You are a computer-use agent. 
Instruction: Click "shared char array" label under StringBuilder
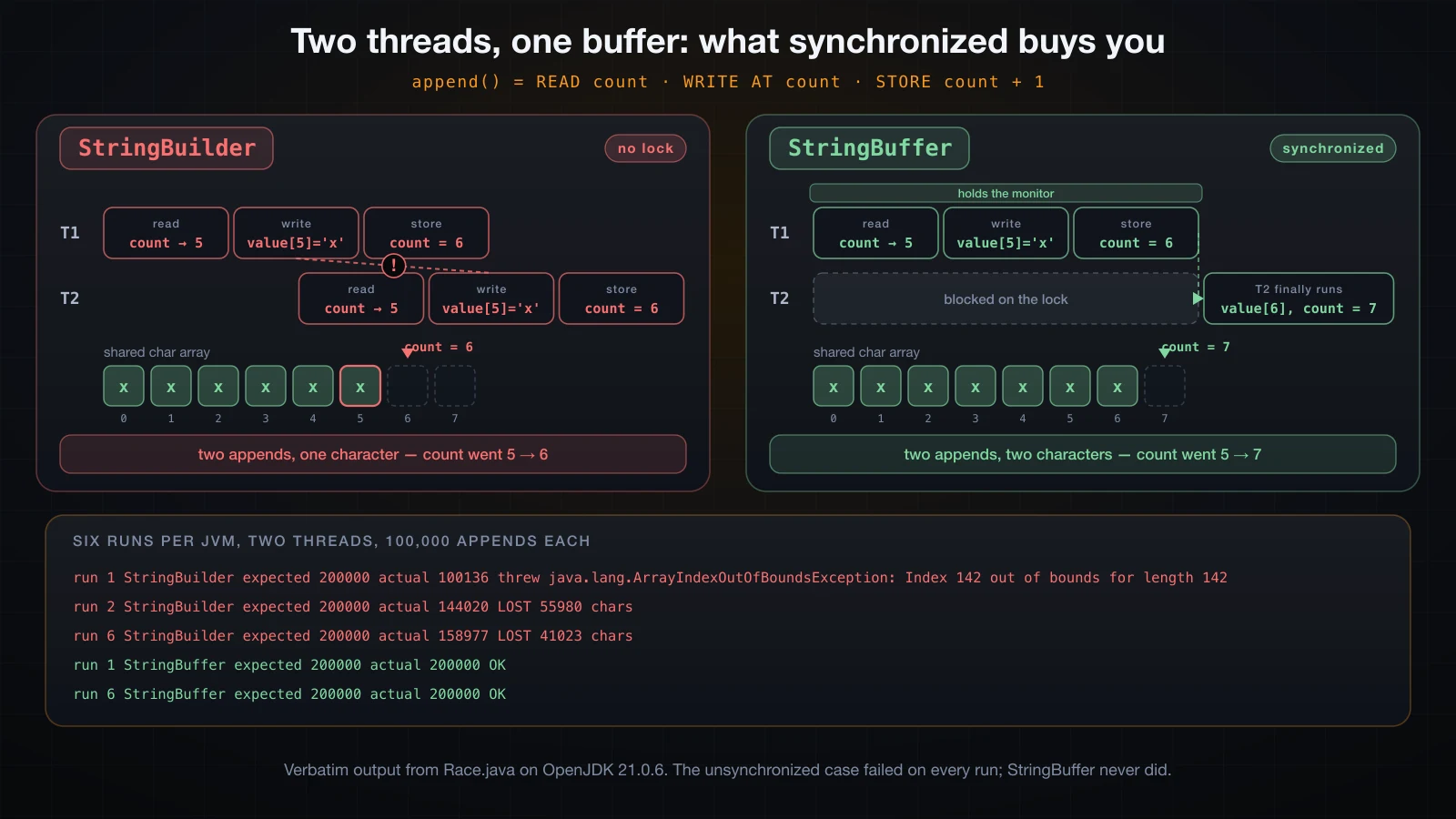point(157,352)
